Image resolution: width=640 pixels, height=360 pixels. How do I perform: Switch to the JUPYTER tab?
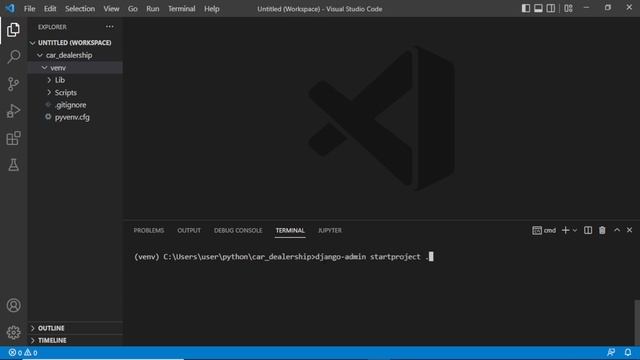[330, 231]
